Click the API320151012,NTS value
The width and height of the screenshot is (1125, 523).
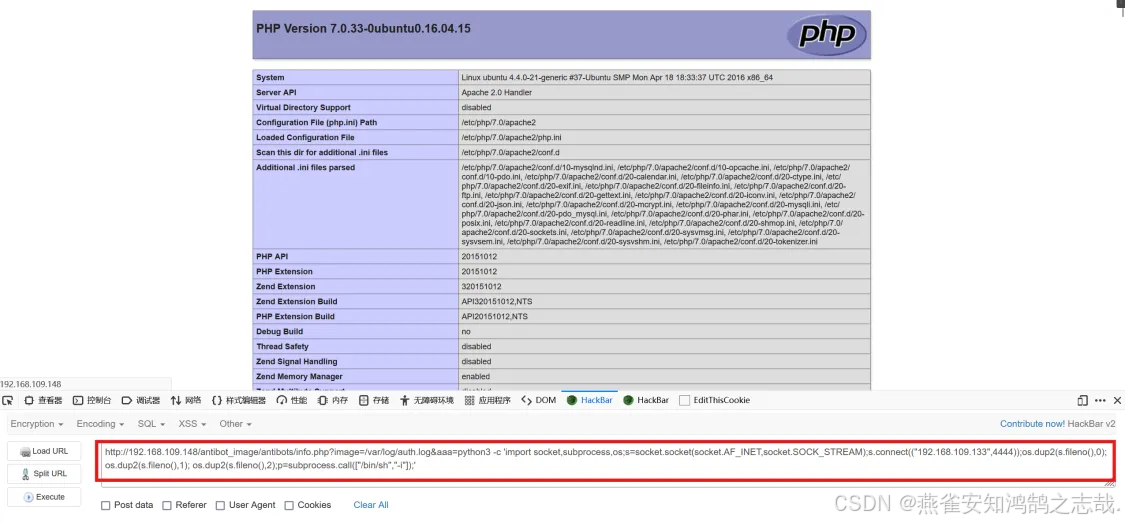point(497,301)
